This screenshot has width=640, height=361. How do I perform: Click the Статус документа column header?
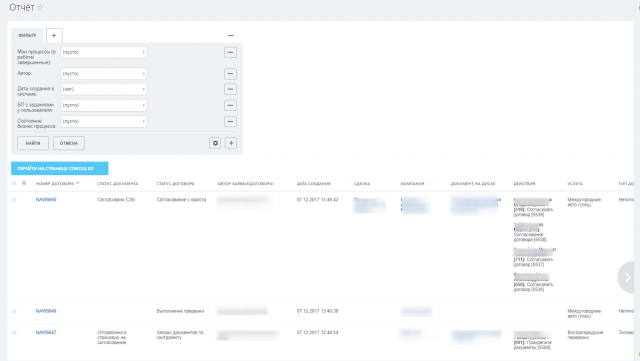pyautogui.click(x=118, y=184)
